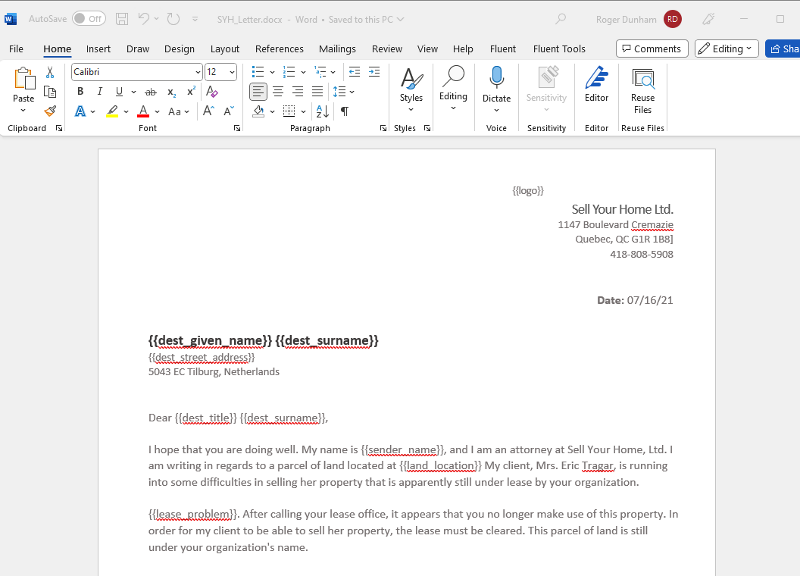The width and height of the screenshot is (800, 576).
Task: Open the Change Case dropdown
Action: 179,111
